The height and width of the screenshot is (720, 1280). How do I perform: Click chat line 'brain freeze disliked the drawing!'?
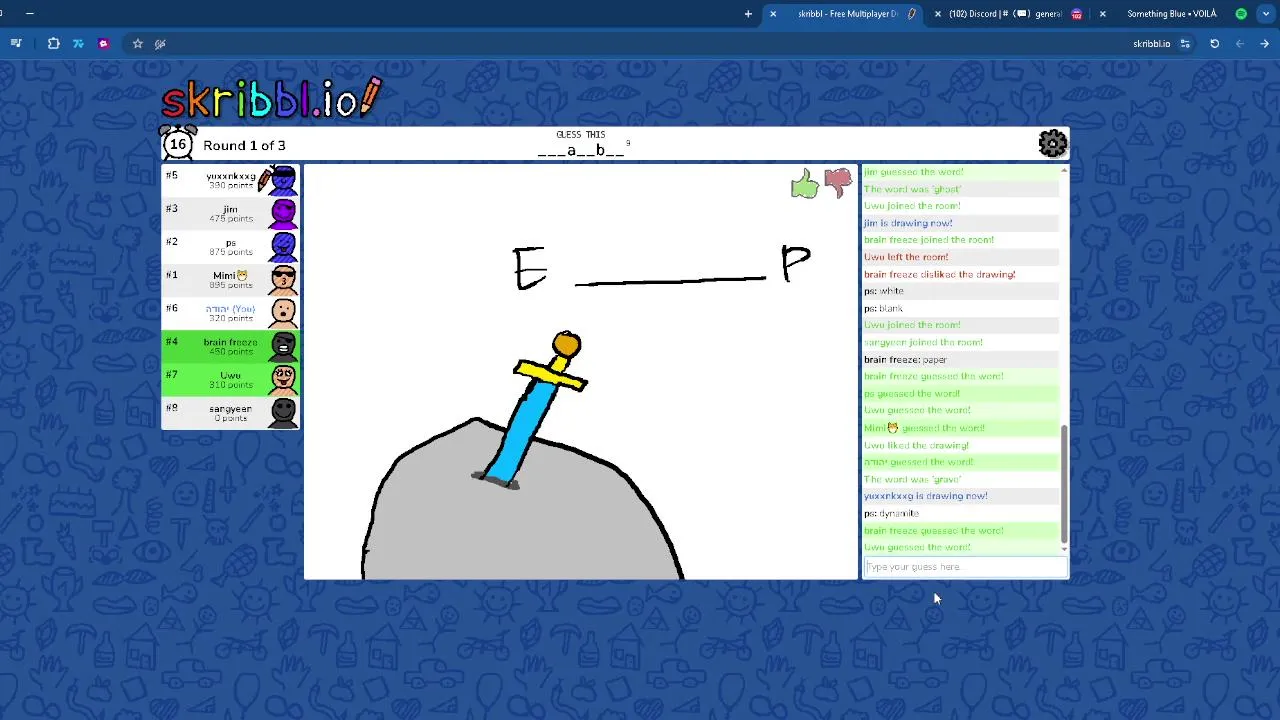click(x=940, y=274)
